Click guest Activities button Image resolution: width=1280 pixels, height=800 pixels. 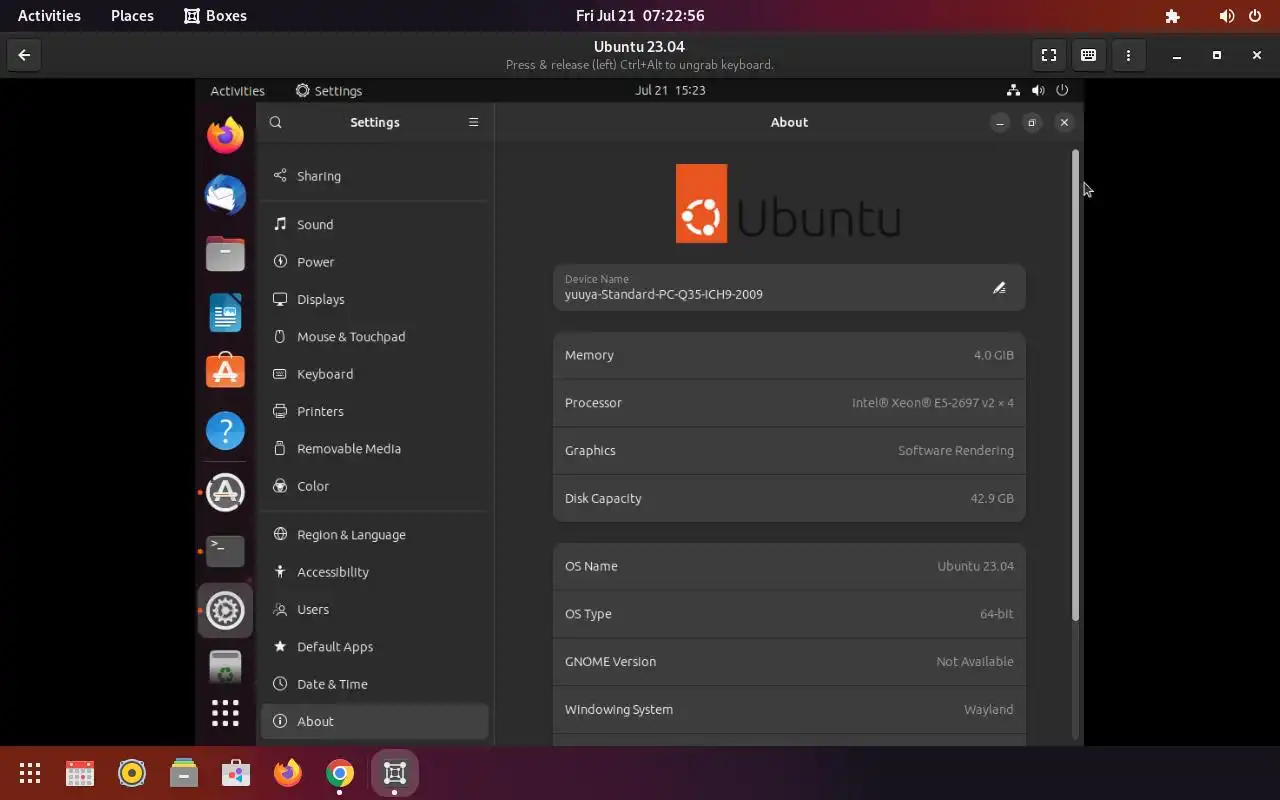pos(237,90)
